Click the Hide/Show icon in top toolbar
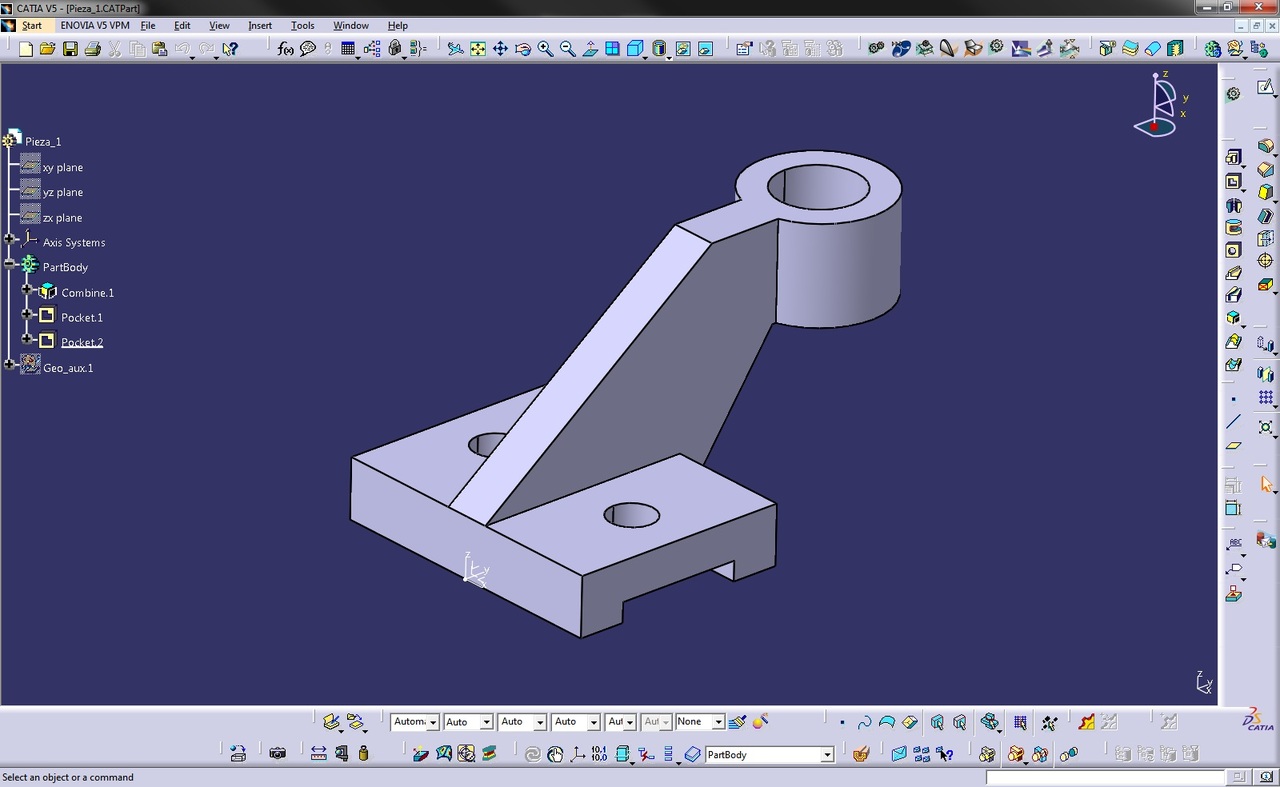Screen dimensions: 1280x787 pyautogui.click(x=682, y=48)
